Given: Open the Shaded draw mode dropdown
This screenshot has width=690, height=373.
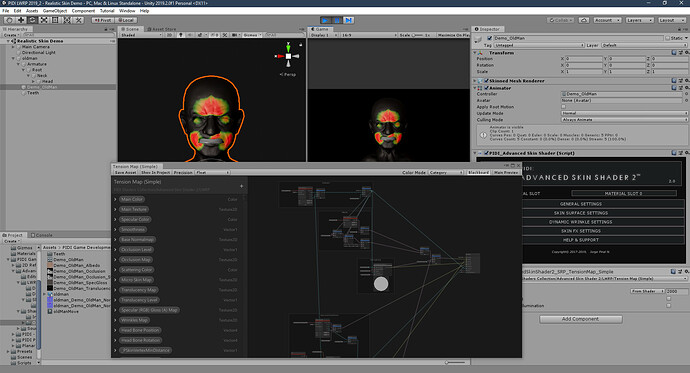Looking at the screenshot, I should pos(141,35).
